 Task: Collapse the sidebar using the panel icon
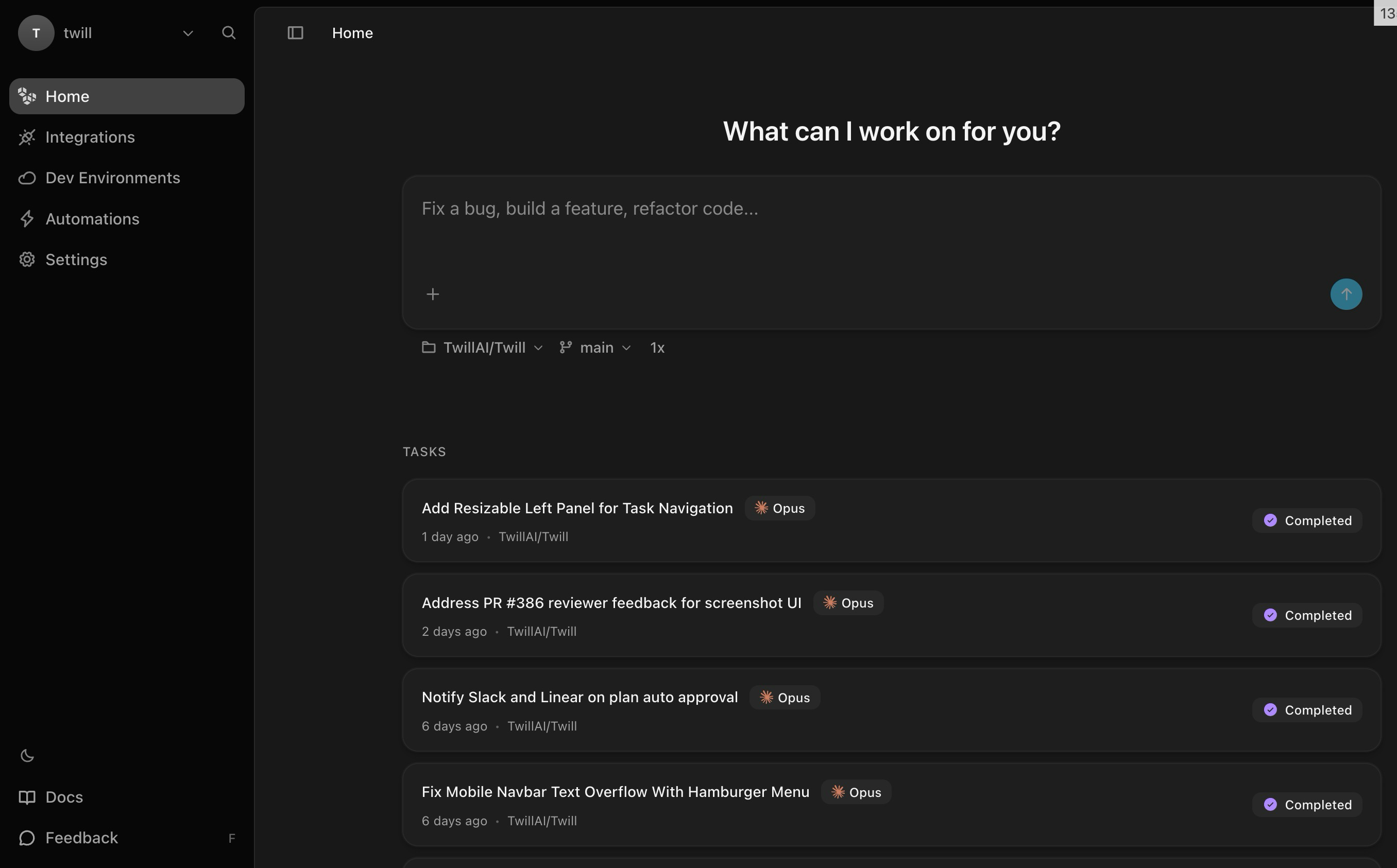pyautogui.click(x=295, y=33)
